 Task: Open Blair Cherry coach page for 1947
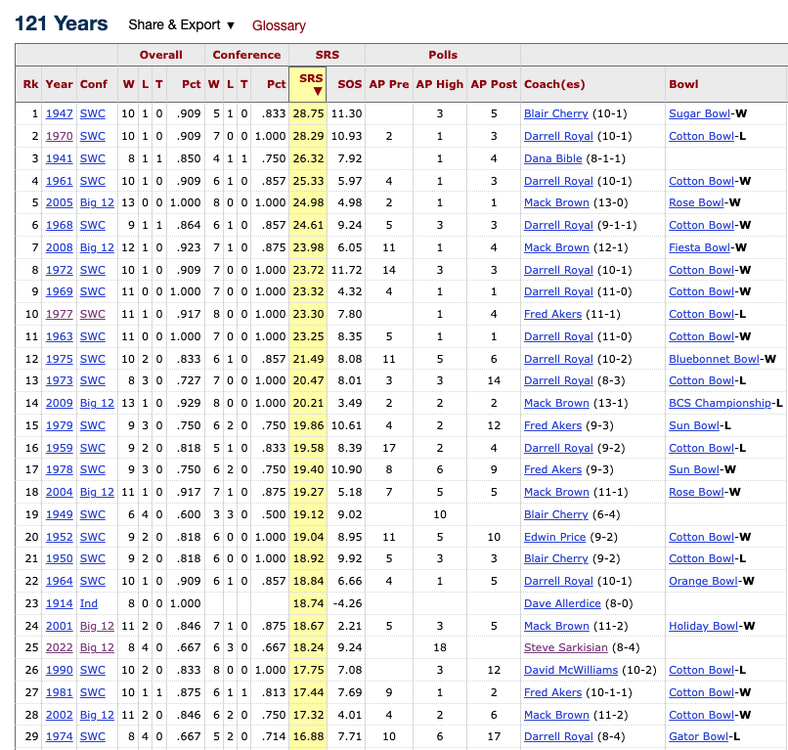coord(556,114)
